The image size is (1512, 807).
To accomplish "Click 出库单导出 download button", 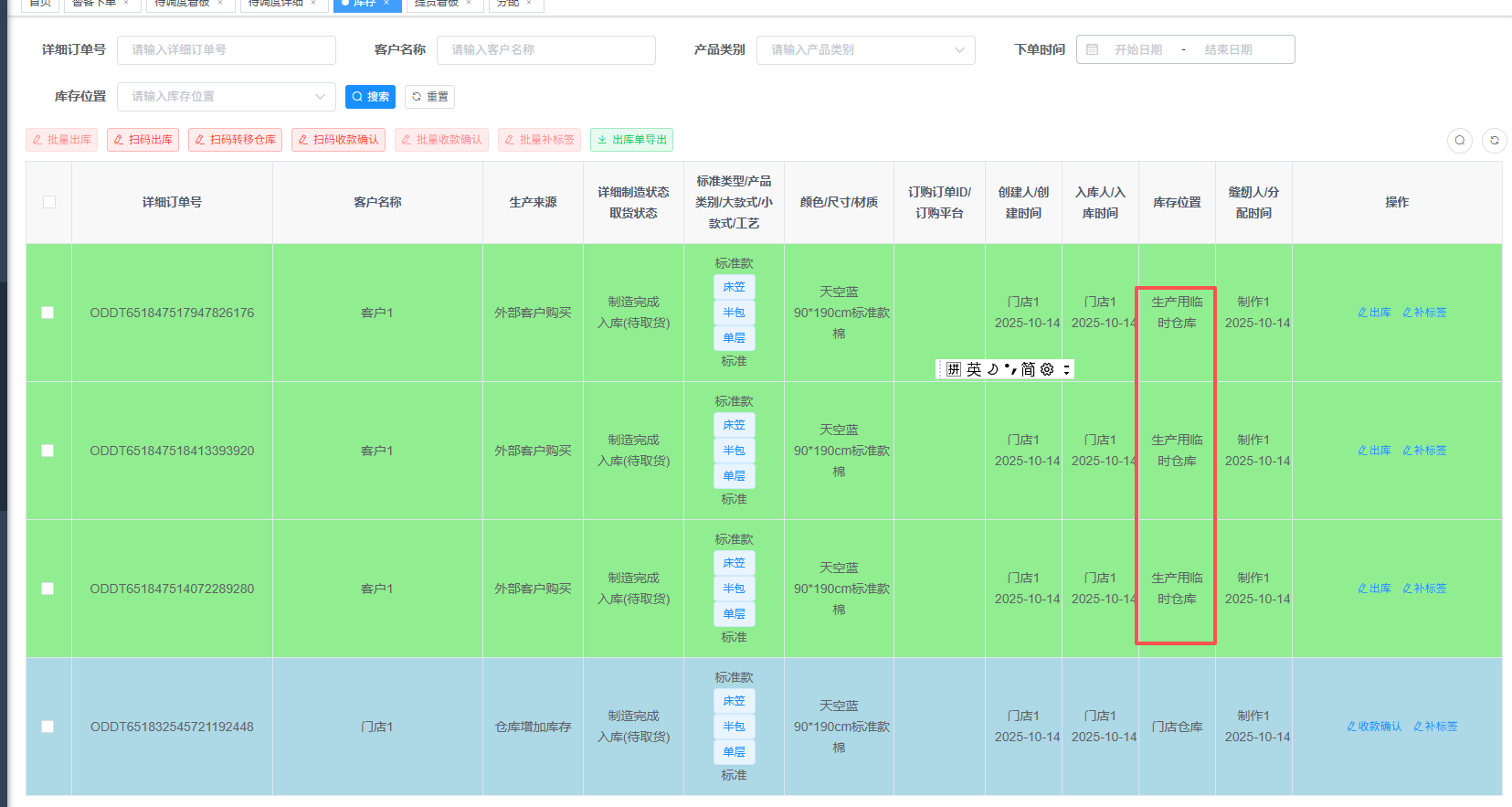I will (x=631, y=140).
